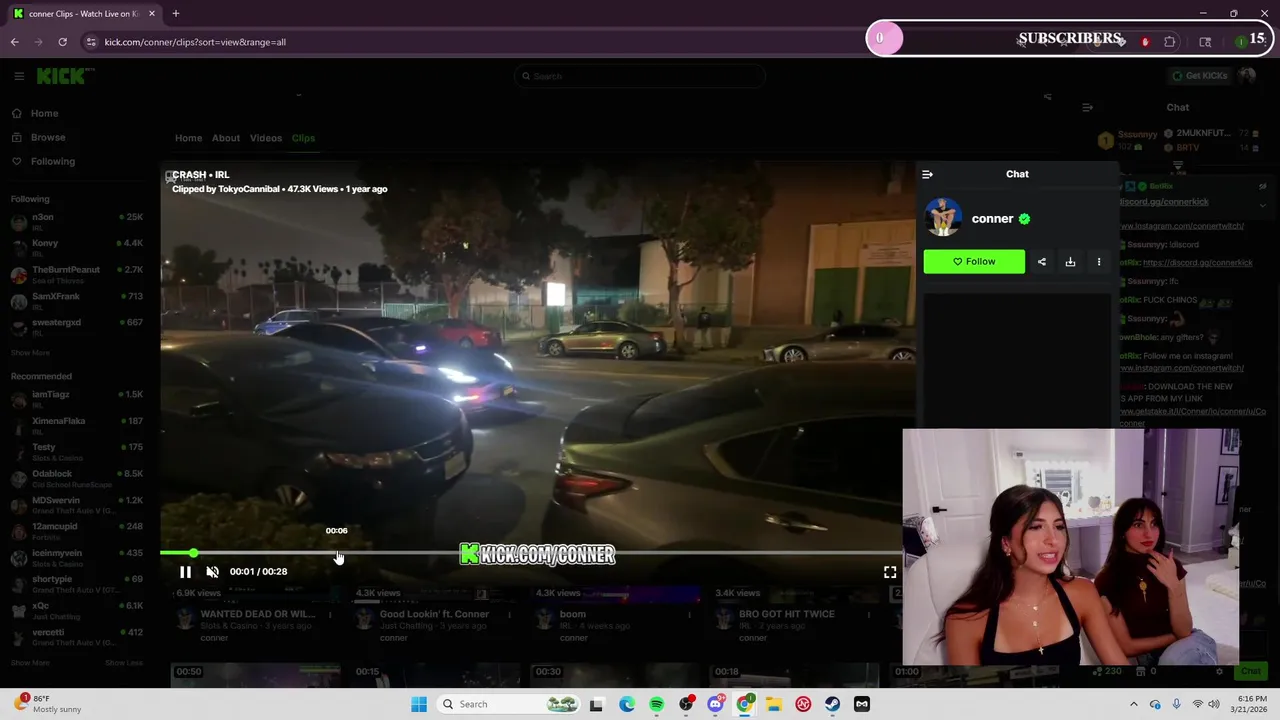Open xQc recommended channel
1280x720 pixels.
click(76, 610)
